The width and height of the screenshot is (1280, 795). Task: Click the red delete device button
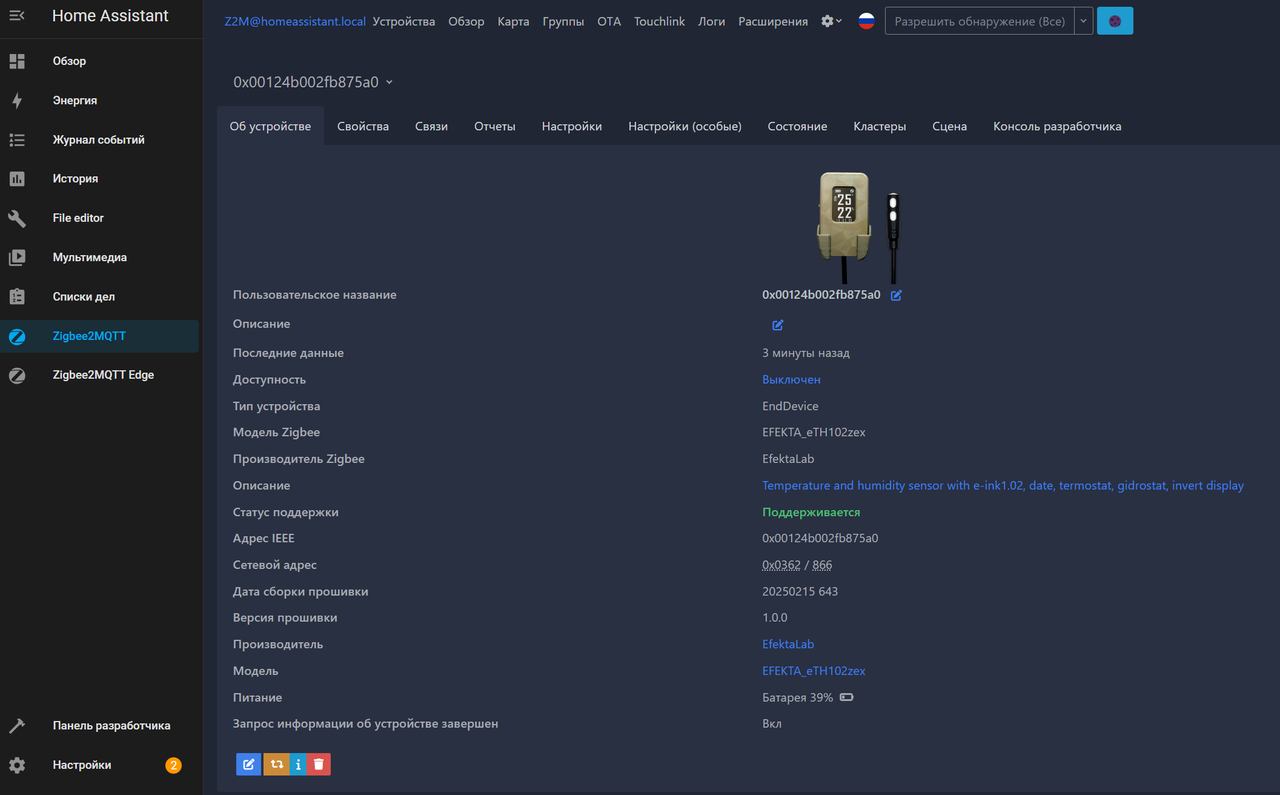(319, 764)
